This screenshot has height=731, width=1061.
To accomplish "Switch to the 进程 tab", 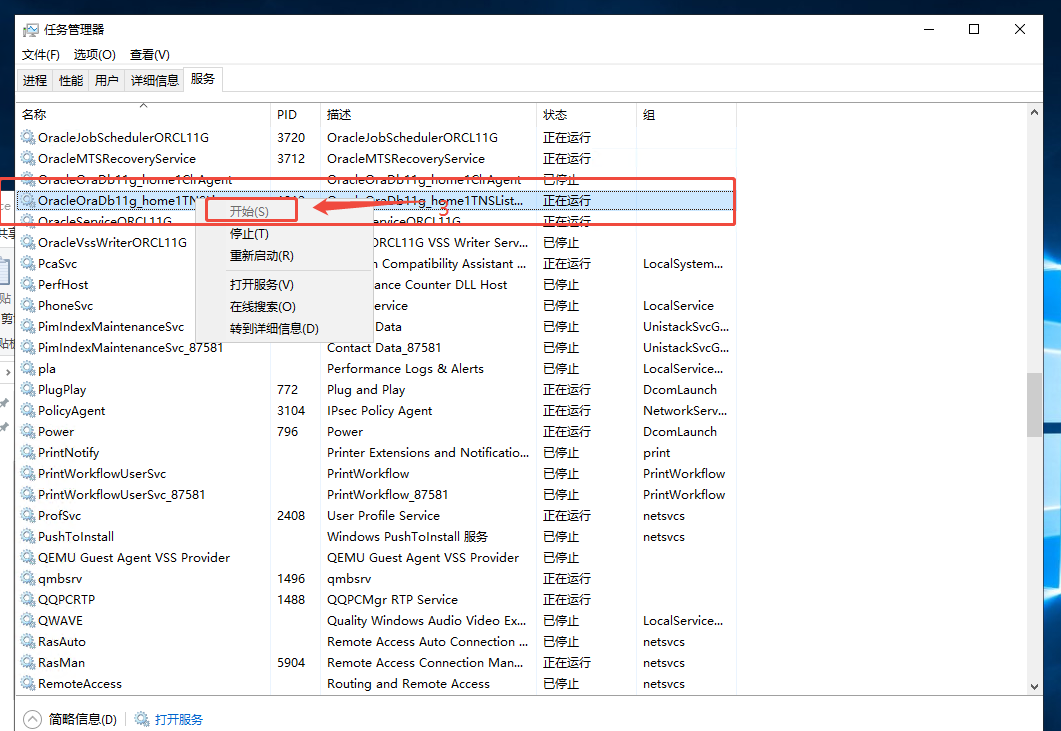I will (x=35, y=81).
